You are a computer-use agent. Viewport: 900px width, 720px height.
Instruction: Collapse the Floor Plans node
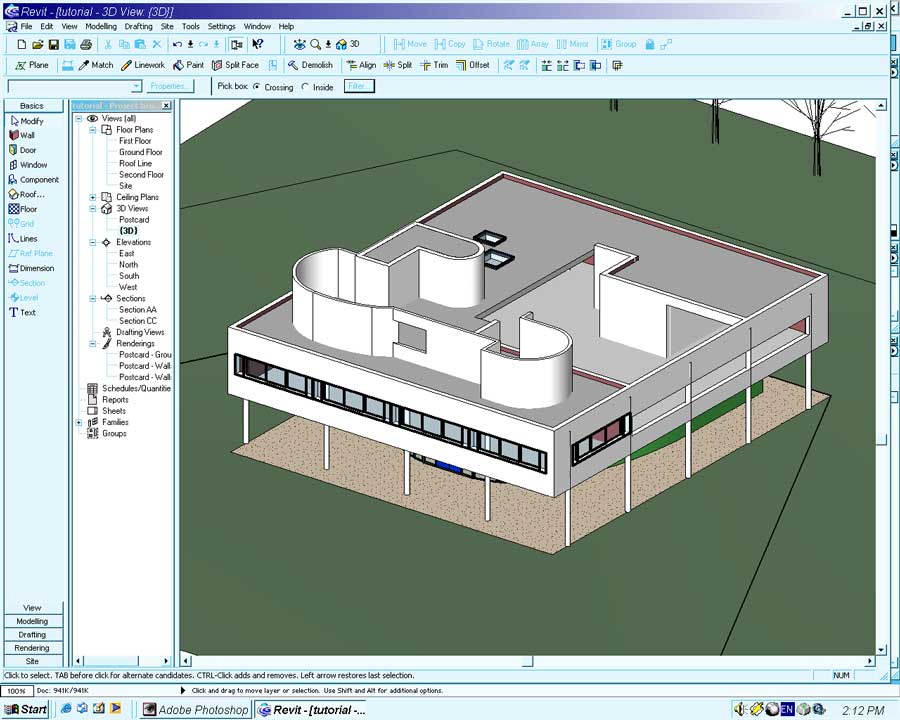click(x=92, y=130)
